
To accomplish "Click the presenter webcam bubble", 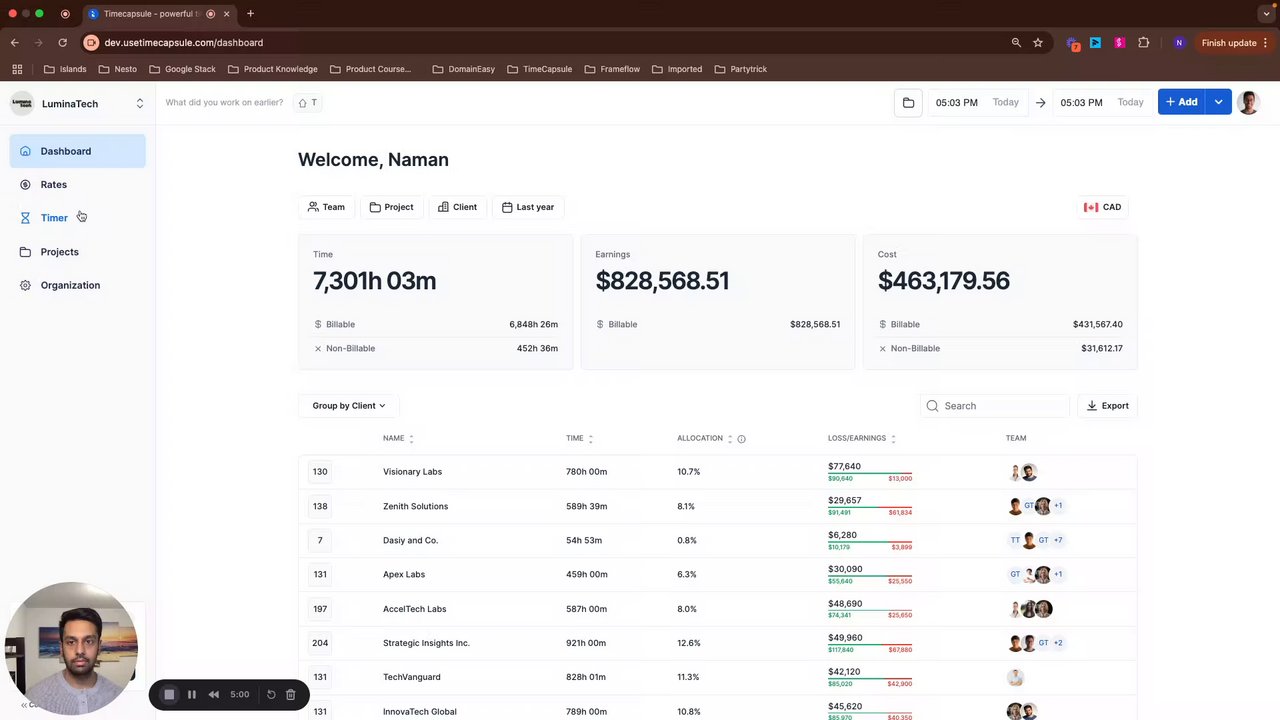I will [x=71, y=648].
